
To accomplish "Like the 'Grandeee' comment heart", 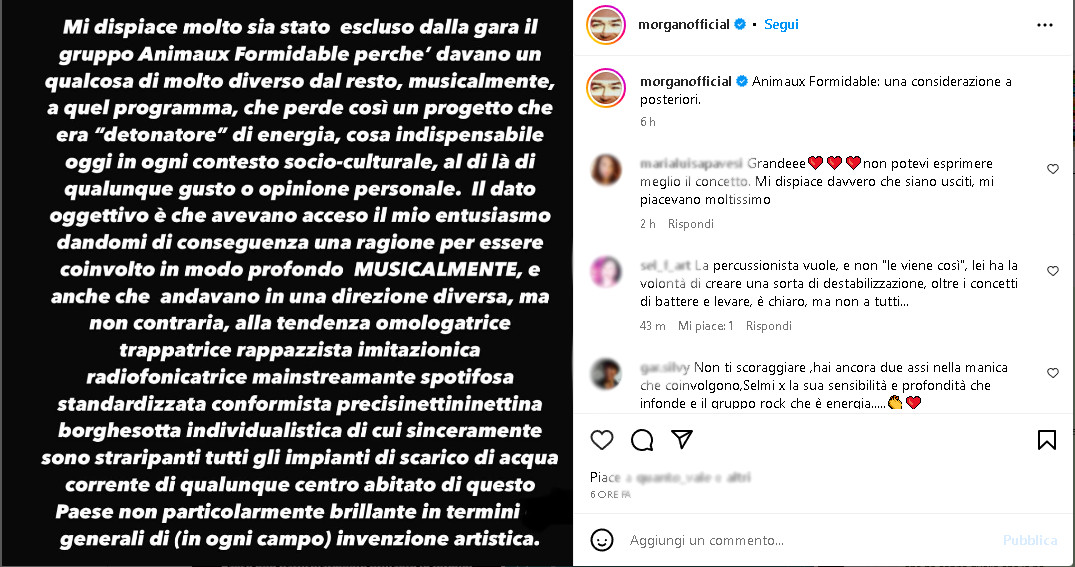I will point(1053,169).
